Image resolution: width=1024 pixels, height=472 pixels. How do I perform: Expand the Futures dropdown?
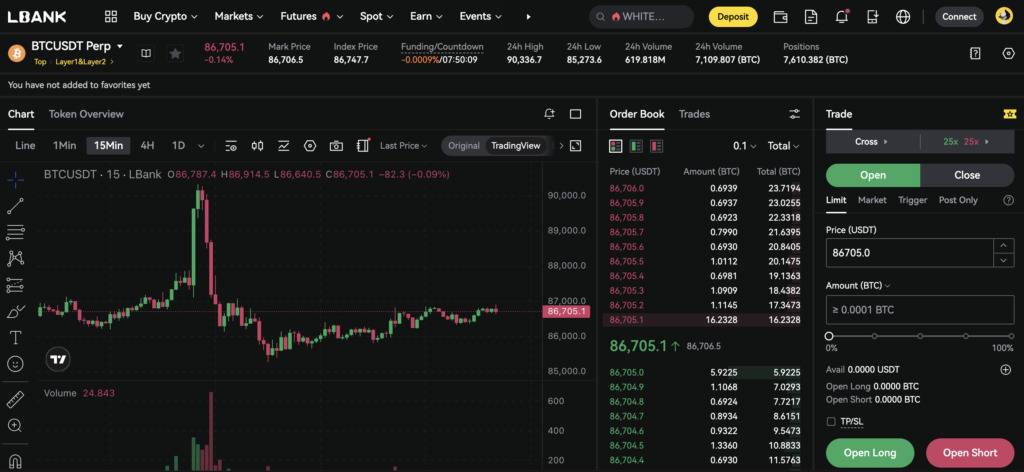312,16
